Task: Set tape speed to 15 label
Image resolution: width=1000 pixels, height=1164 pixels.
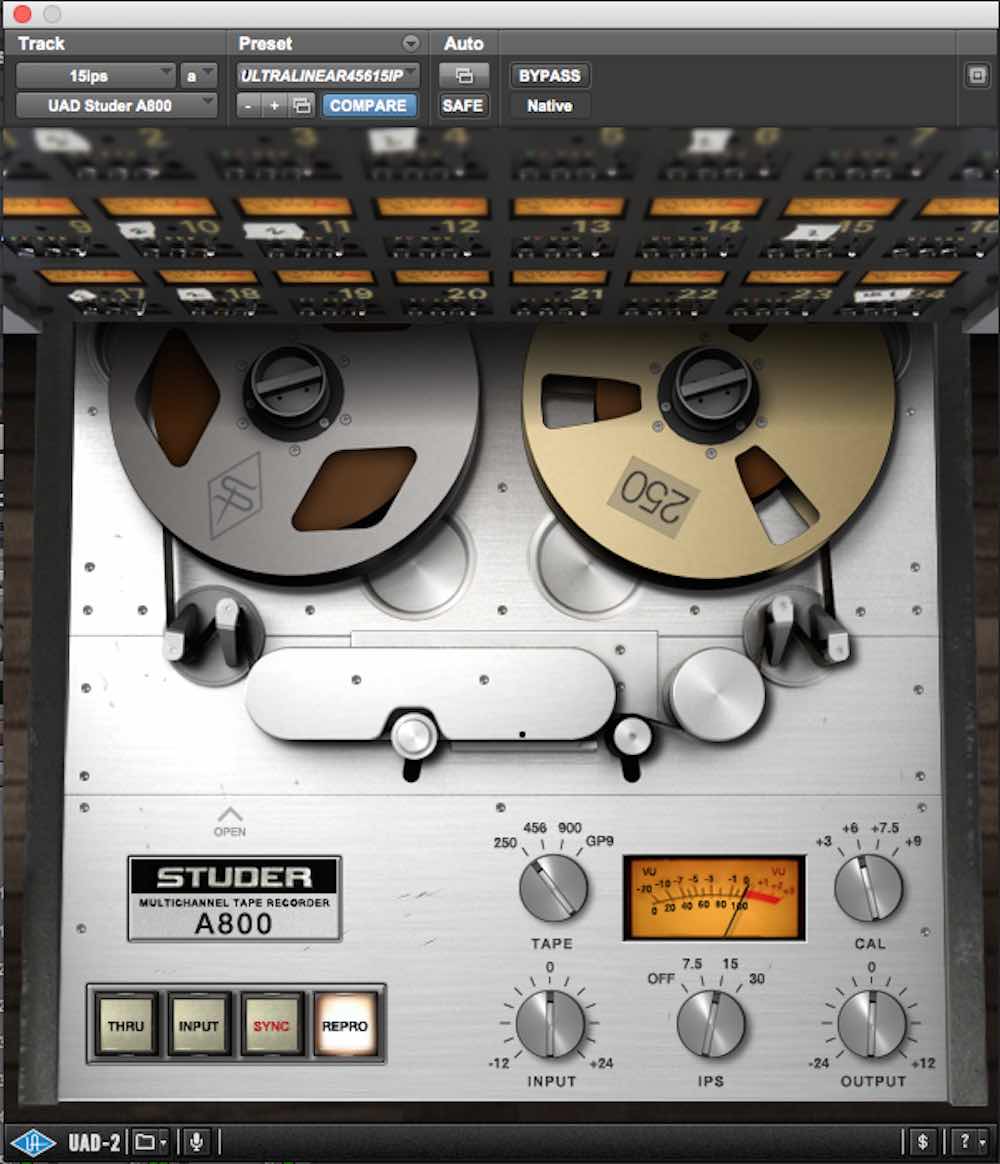Action: (x=731, y=964)
